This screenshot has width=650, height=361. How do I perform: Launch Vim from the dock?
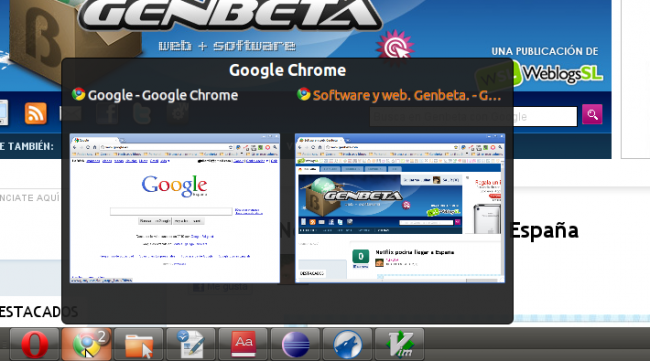coord(400,344)
